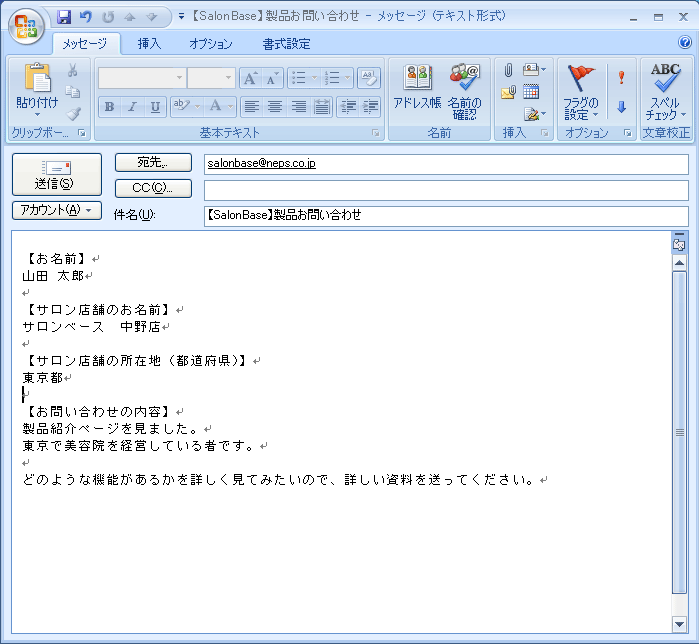The width and height of the screenshot is (699, 644).
Task: Apply the text highlight color
Action: pyautogui.click(x=182, y=107)
